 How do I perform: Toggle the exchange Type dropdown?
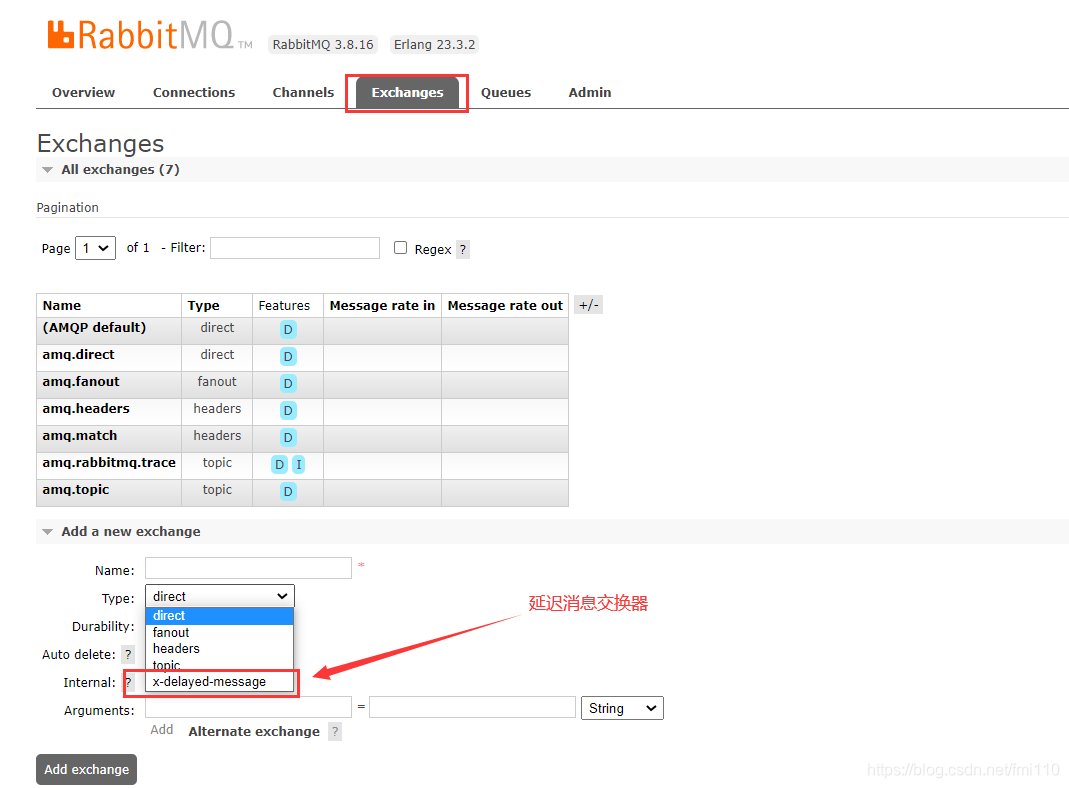coord(220,596)
